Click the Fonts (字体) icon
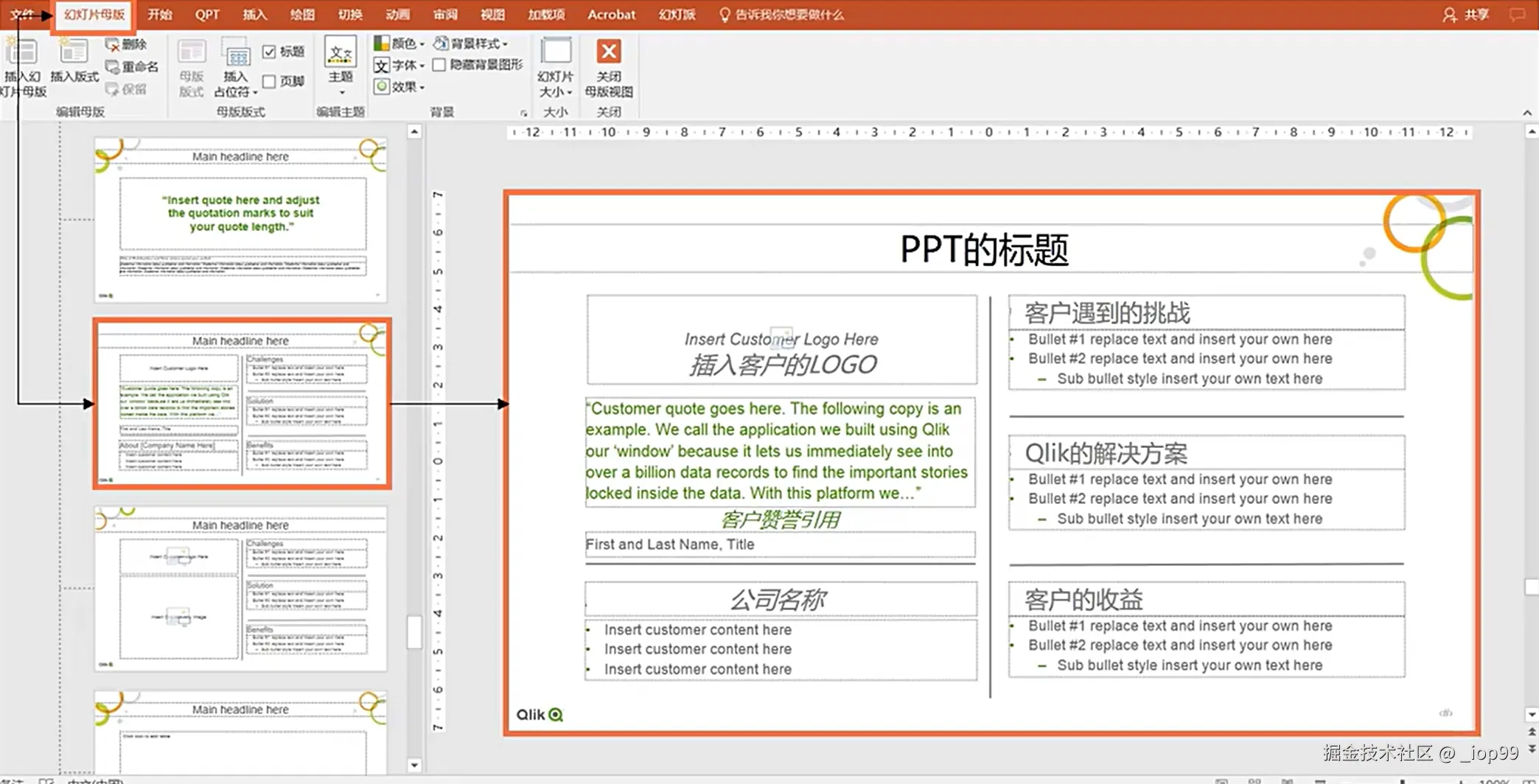 click(381, 66)
